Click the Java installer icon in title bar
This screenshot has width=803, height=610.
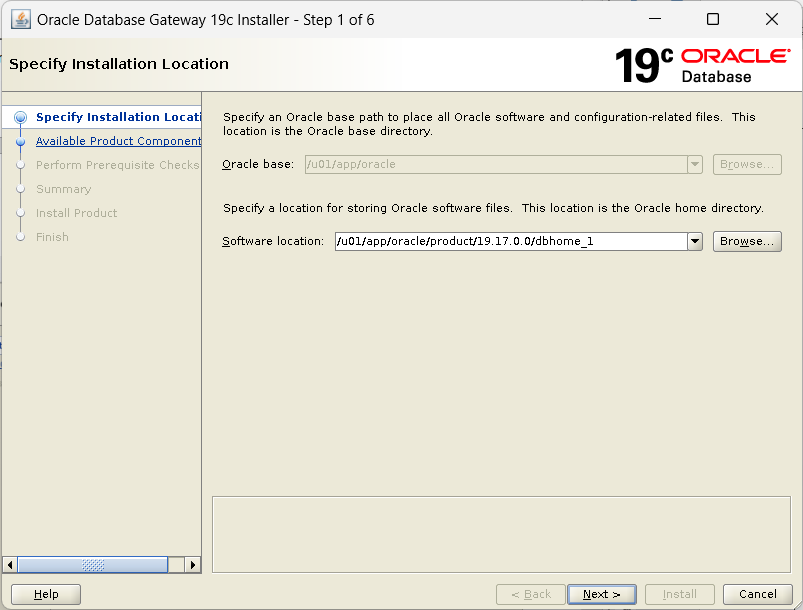20,20
